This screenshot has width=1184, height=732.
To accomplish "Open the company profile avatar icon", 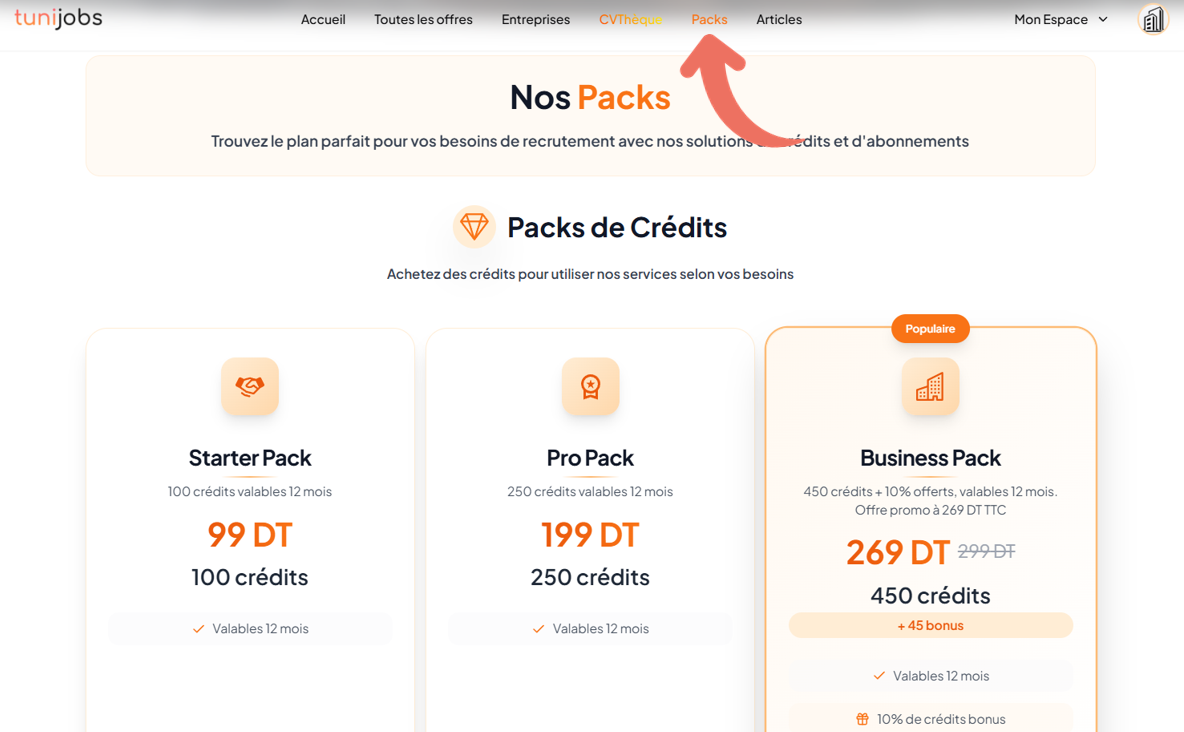I will 1153,19.
